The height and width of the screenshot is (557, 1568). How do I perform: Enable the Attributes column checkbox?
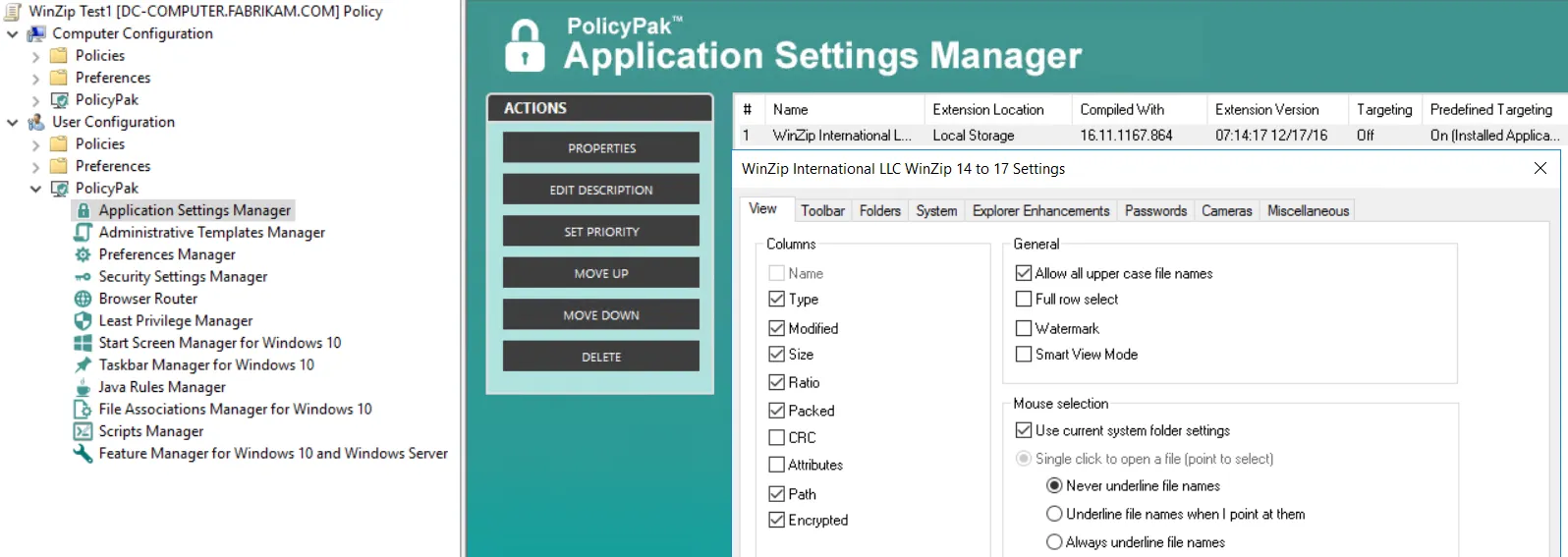pyautogui.click(x=777, y=465)
